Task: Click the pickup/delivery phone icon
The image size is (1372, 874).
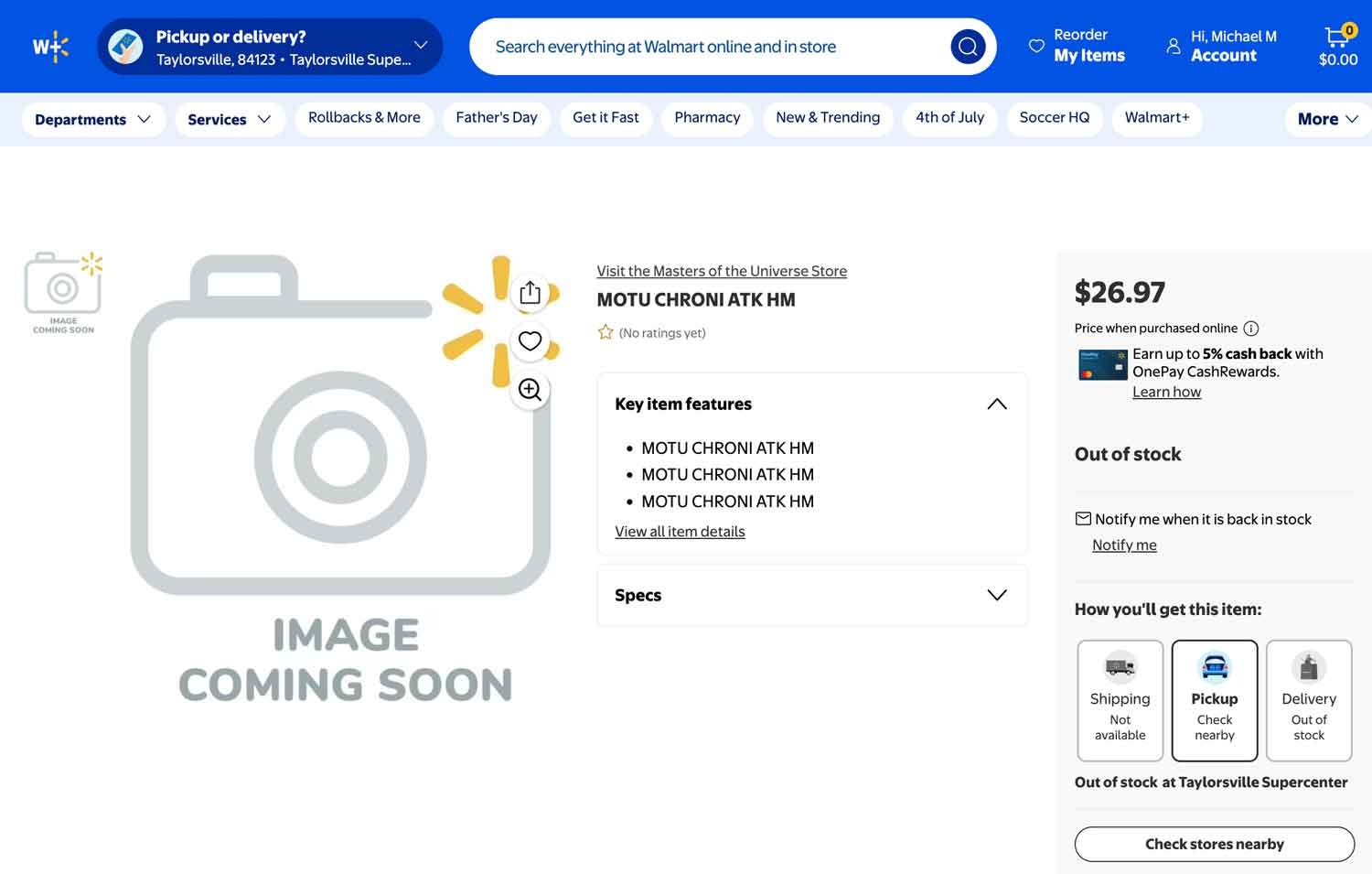Action: [x=125, y=47]
